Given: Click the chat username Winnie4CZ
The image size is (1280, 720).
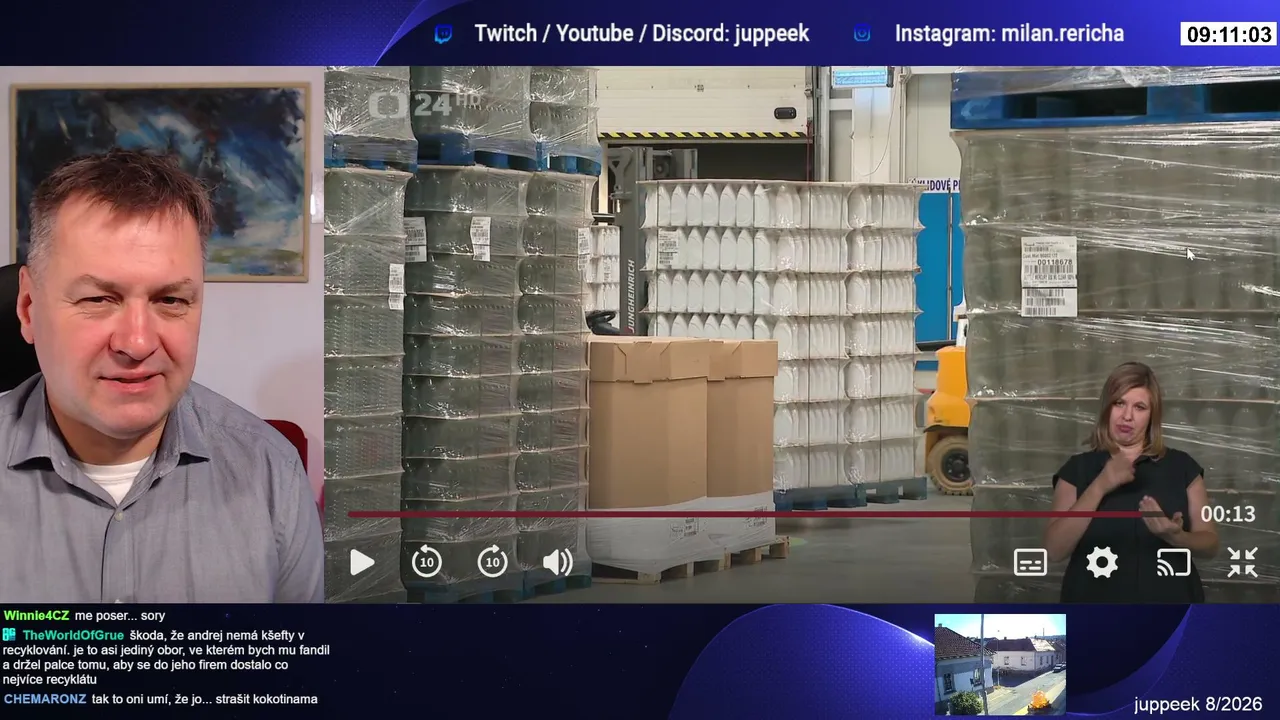Looking at the screenshot, I should pos(36,616).
